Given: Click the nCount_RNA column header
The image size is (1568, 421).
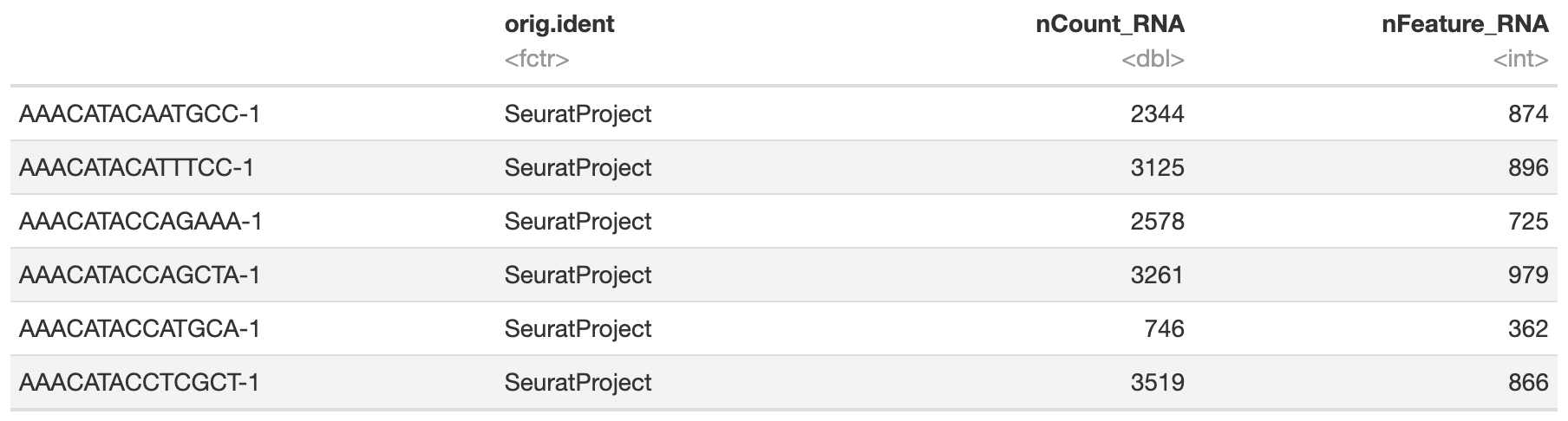Looking at the screenshot, I should click(1109, 24).
